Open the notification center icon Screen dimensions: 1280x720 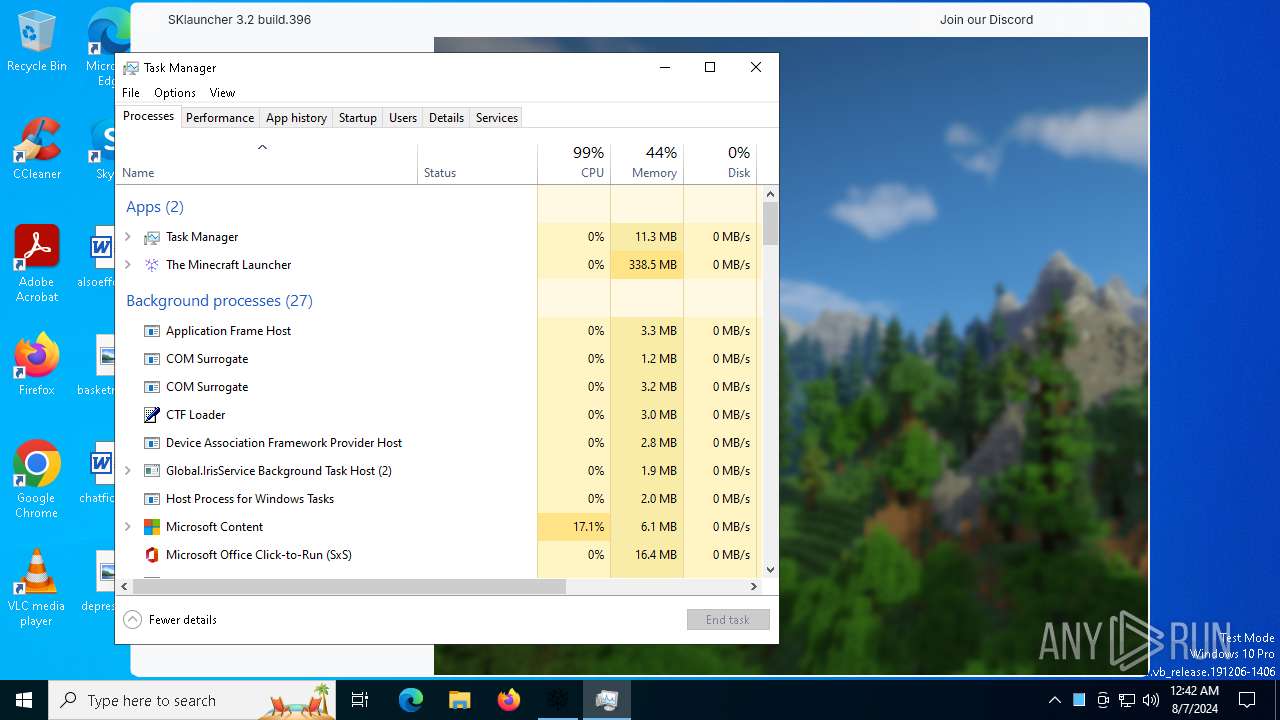click(1247, 700)
